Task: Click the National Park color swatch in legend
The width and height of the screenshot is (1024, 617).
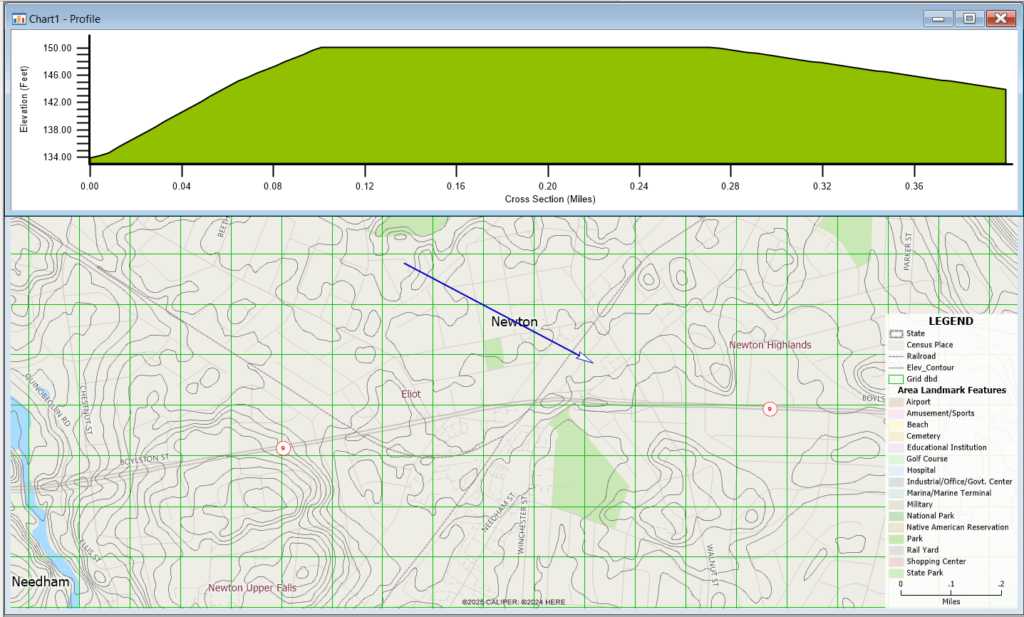Action: 898,515
